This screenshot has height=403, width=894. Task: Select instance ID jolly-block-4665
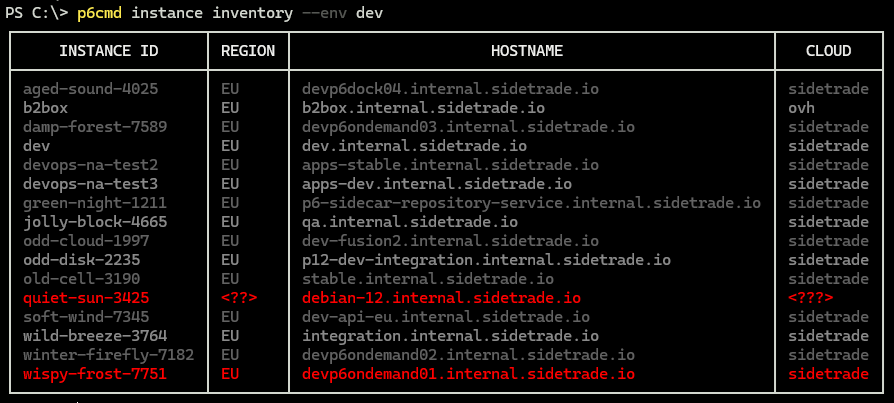click(x=95, y=222)
